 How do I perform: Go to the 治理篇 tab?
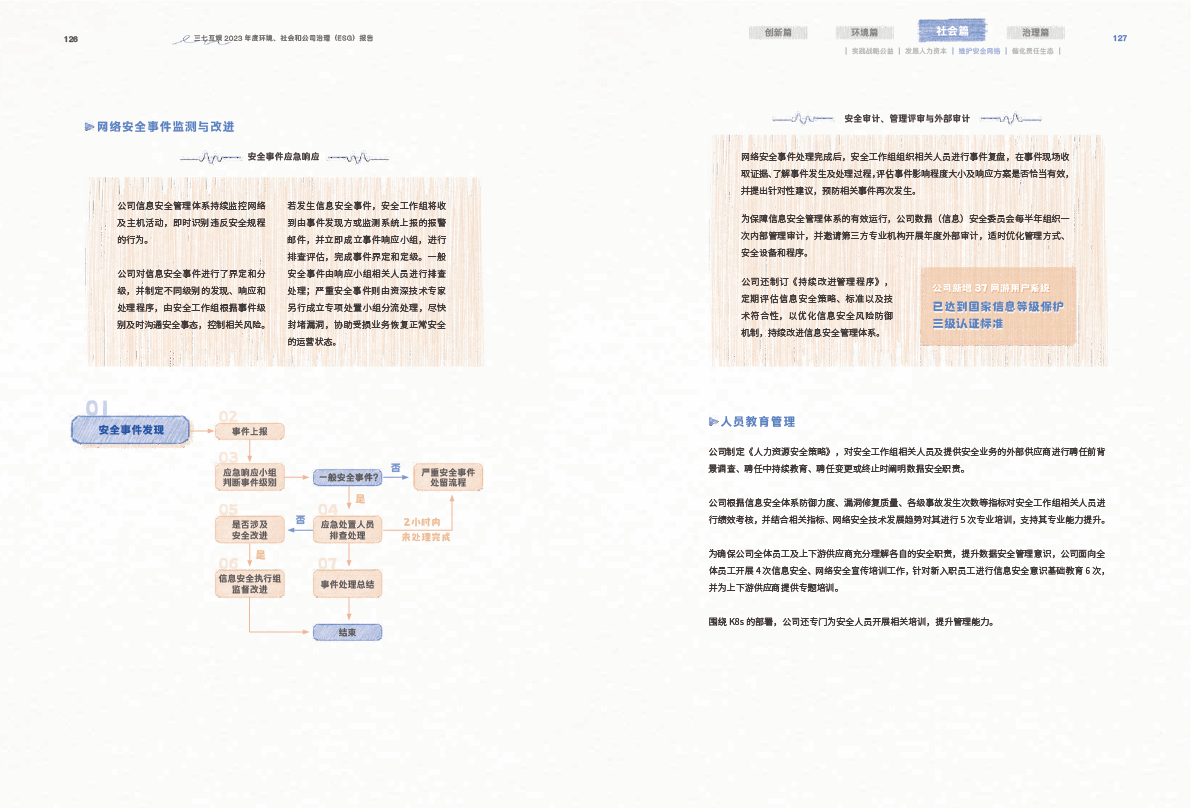click(x=1034, y=32)
